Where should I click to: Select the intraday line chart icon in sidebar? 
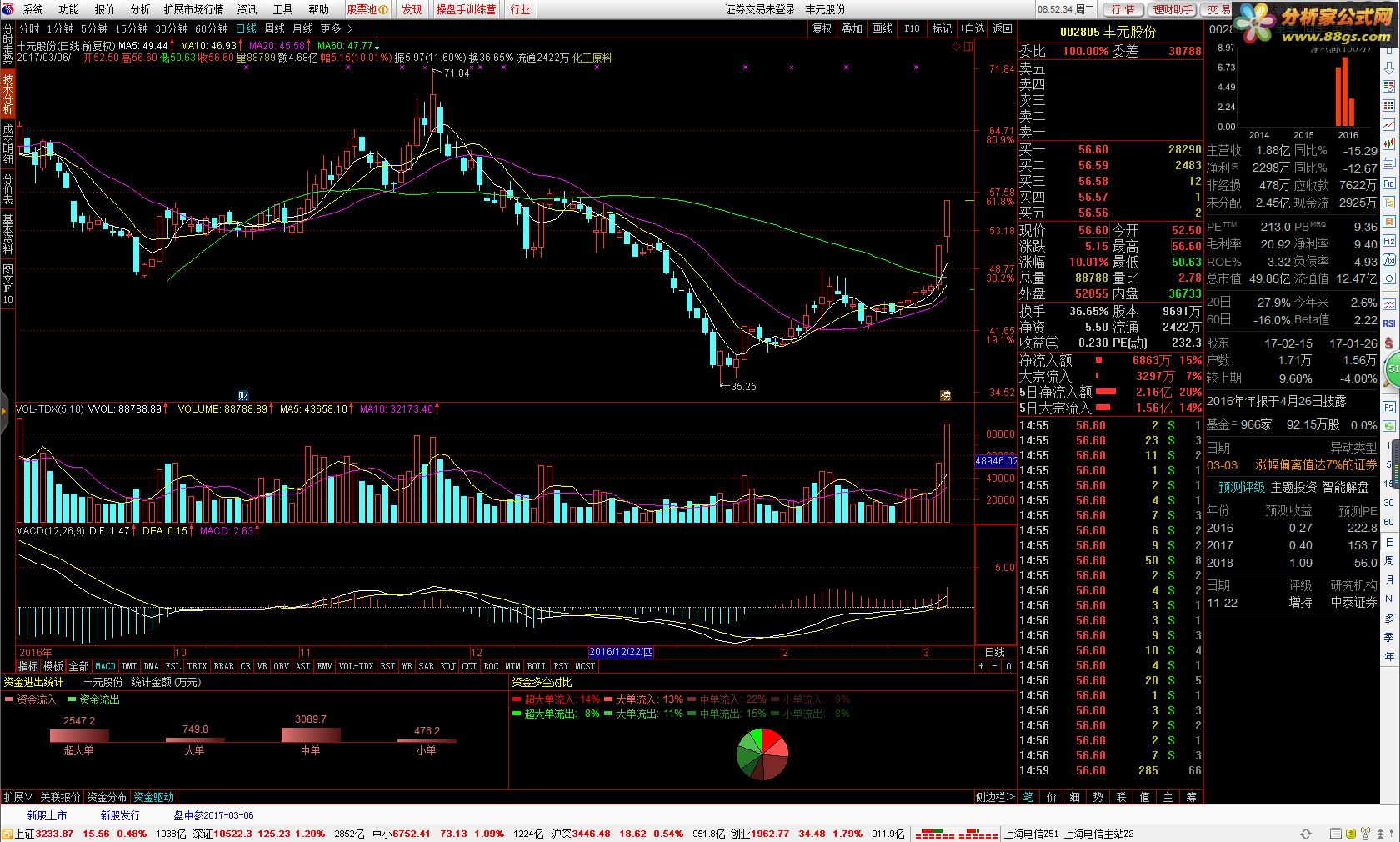coord(1388,124)
